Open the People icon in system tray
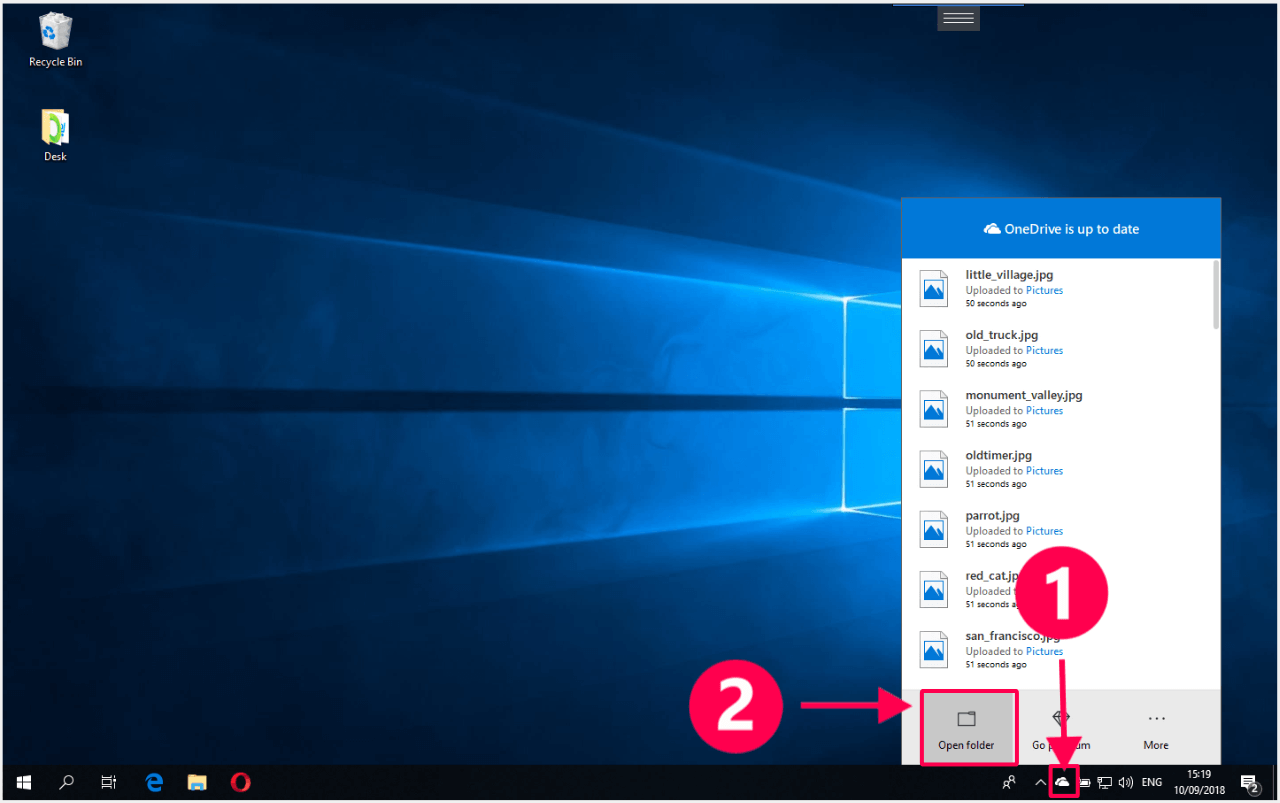 (x=1010, y=782)
